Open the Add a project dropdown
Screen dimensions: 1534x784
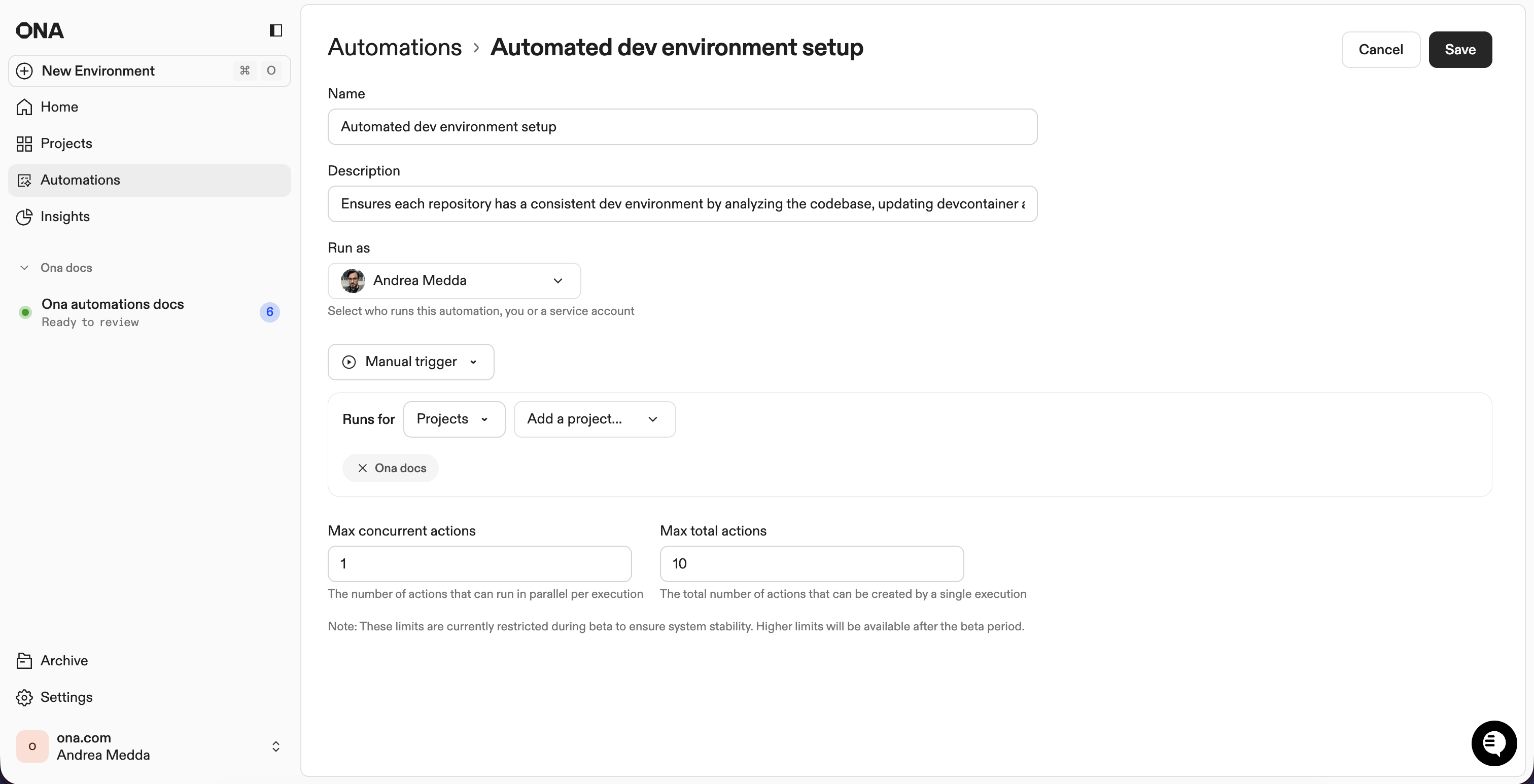pyautogui.click(x=595, y=419)
